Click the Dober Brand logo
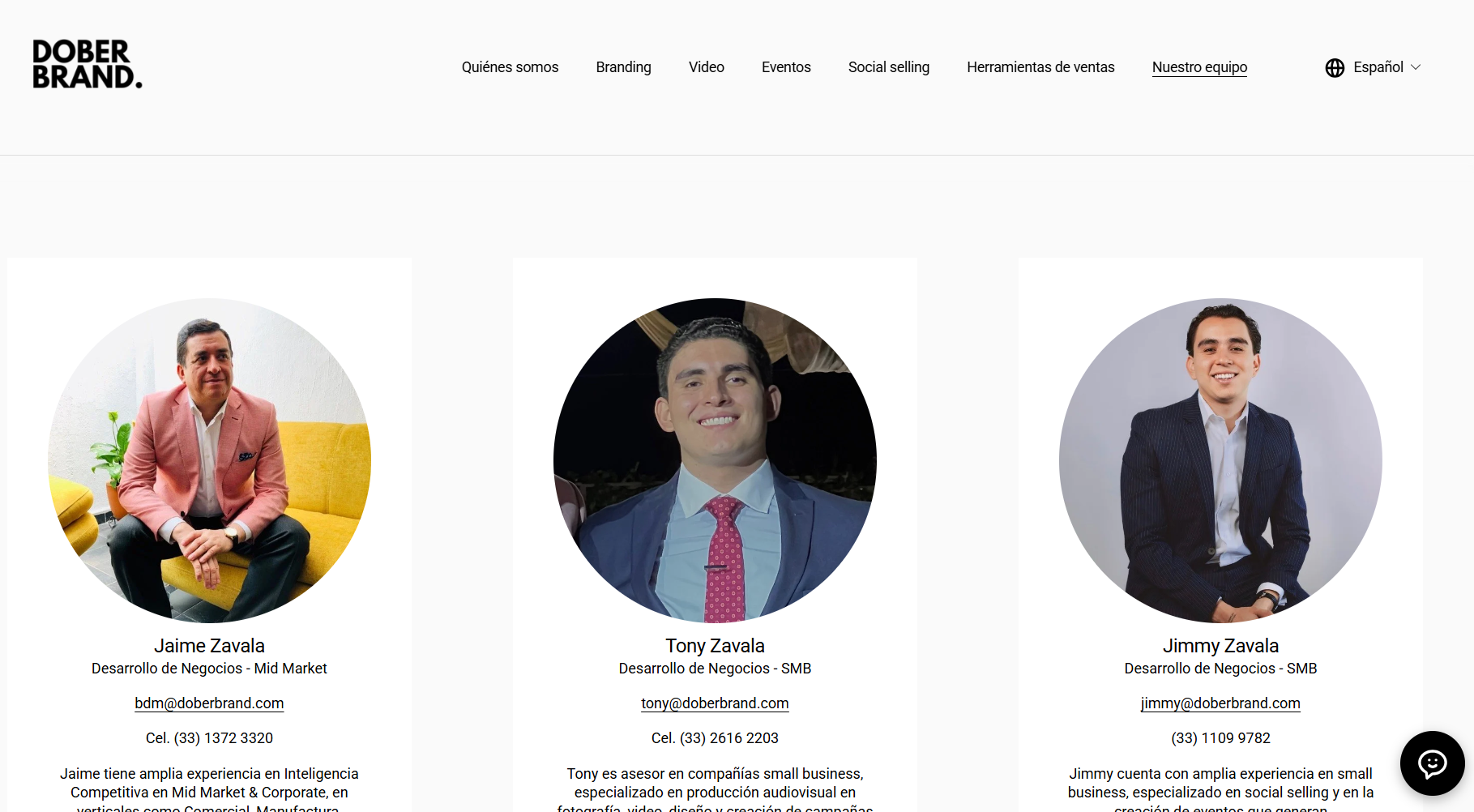1474x812 pixels. click(x=88, y=64)
